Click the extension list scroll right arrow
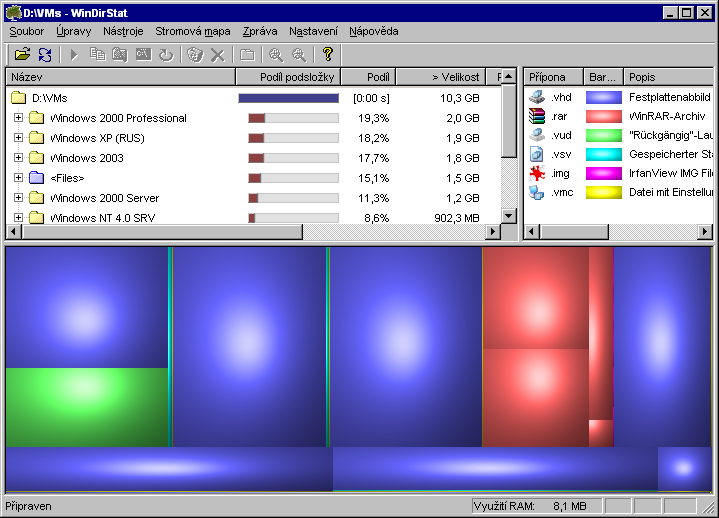 click(705, 231)
